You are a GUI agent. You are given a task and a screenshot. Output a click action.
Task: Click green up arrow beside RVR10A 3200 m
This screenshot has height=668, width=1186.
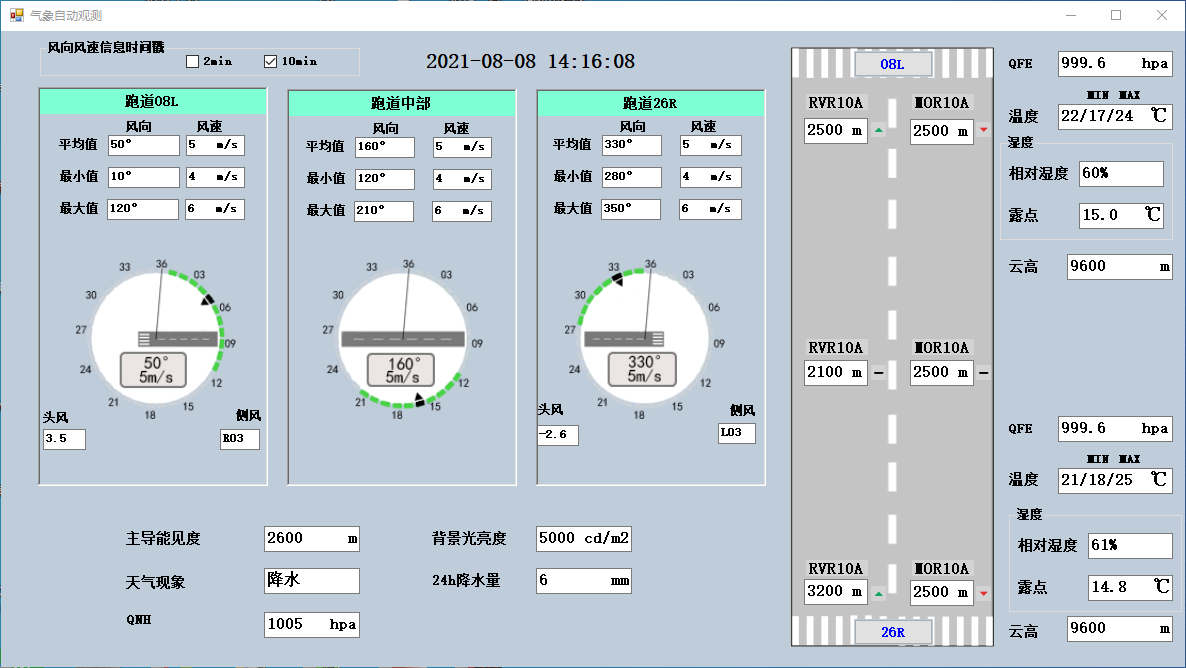click(x=879, y=593)
